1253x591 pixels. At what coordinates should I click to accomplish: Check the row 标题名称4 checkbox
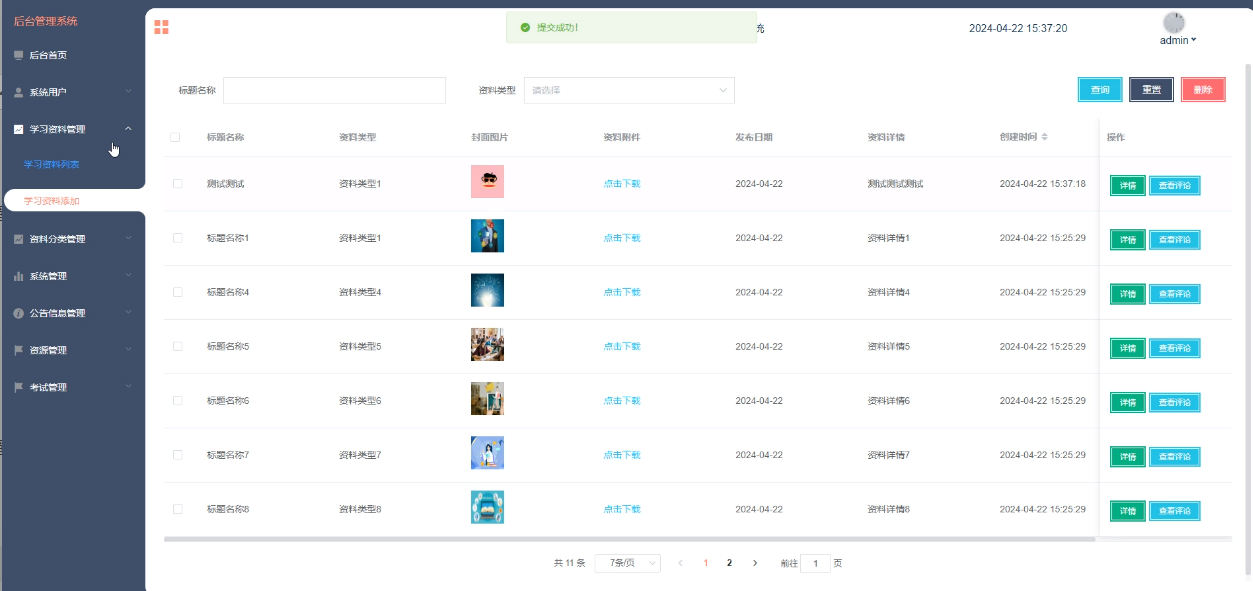point(178,292)
